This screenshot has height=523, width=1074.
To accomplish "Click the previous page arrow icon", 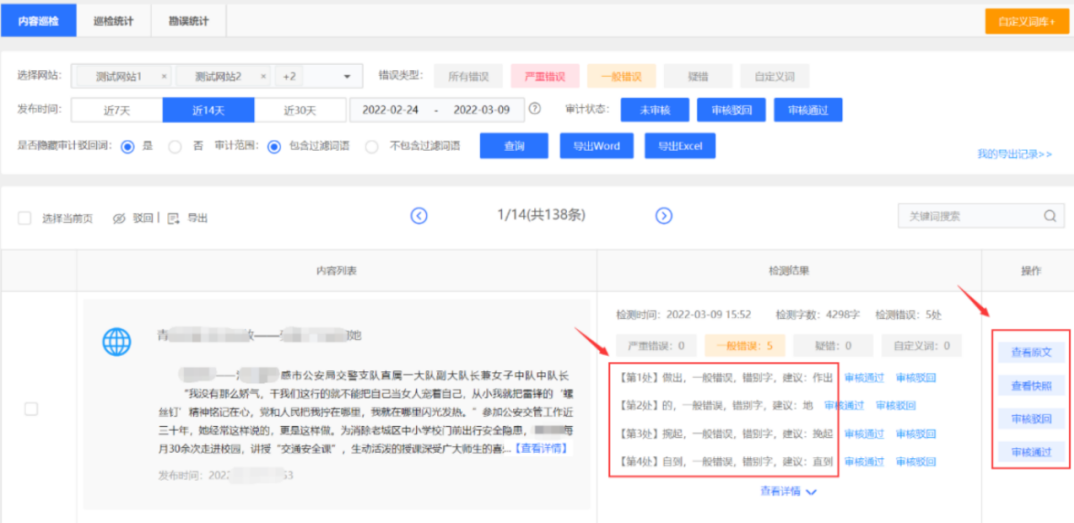I will [419, 216].
